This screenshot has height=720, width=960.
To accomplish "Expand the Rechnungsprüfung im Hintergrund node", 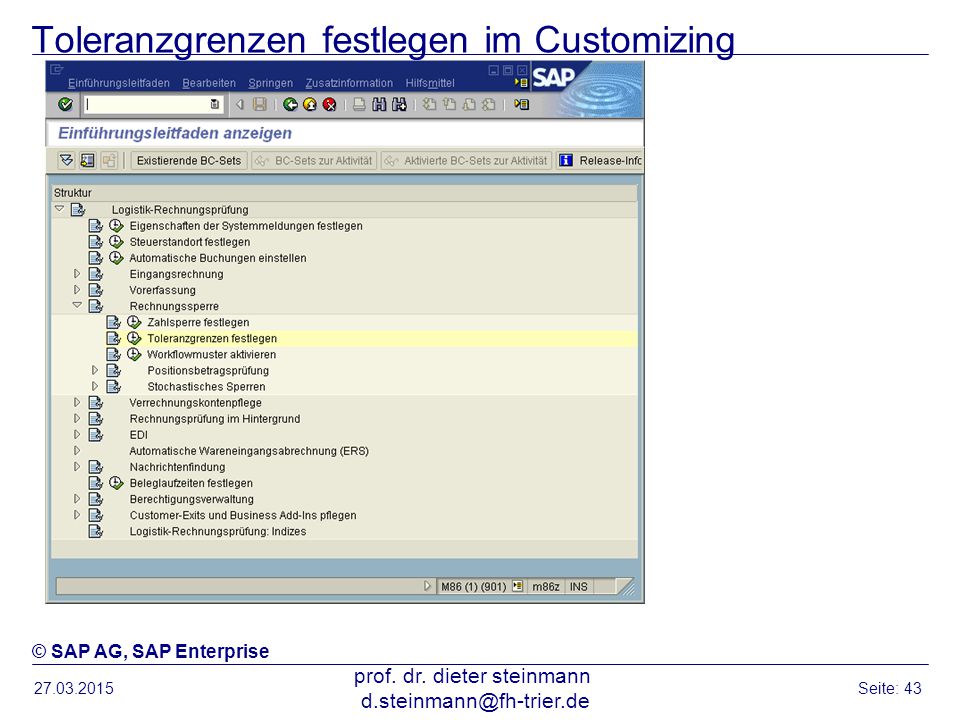I will 77,418.
